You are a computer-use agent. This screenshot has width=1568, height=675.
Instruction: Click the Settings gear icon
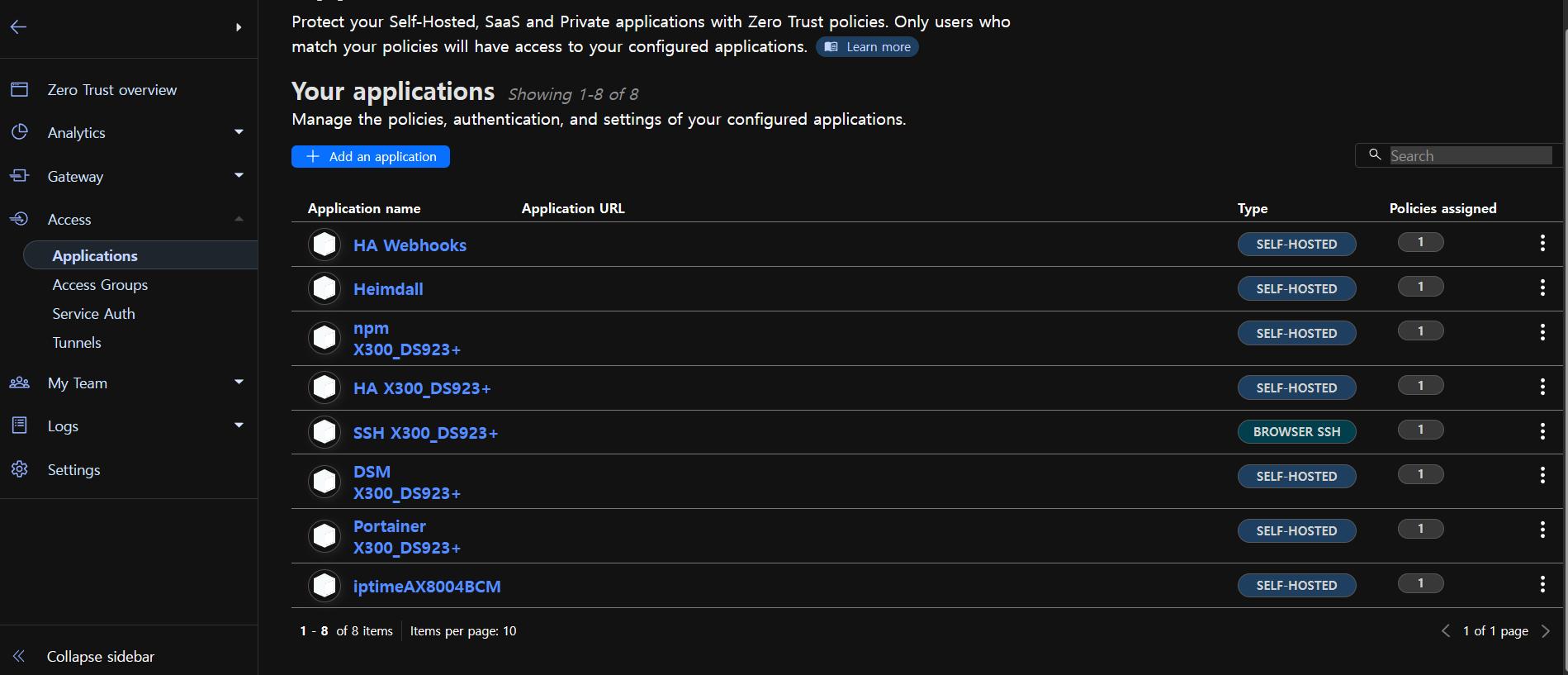pos(20,469)
